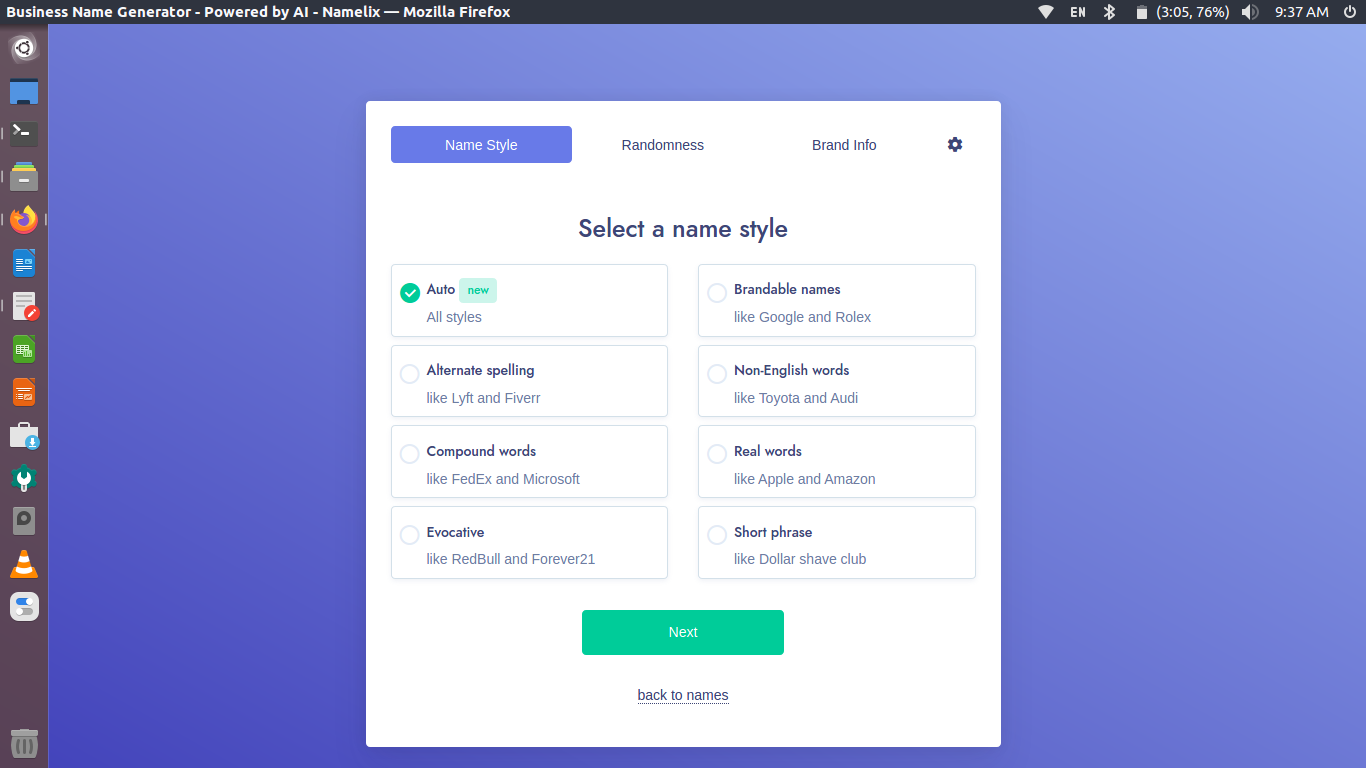This screenshot has width=1366, height=768.
Task: Open the settings gear beside Brand Info
Action: click(954, 144)
